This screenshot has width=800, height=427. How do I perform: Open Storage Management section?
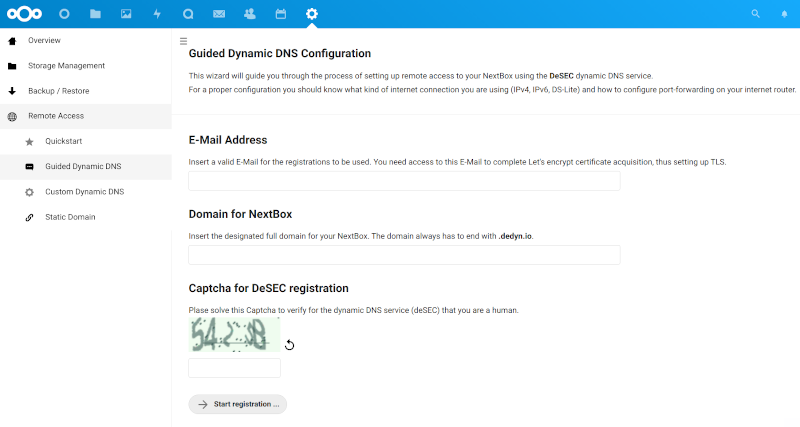[x=86, y=66]
